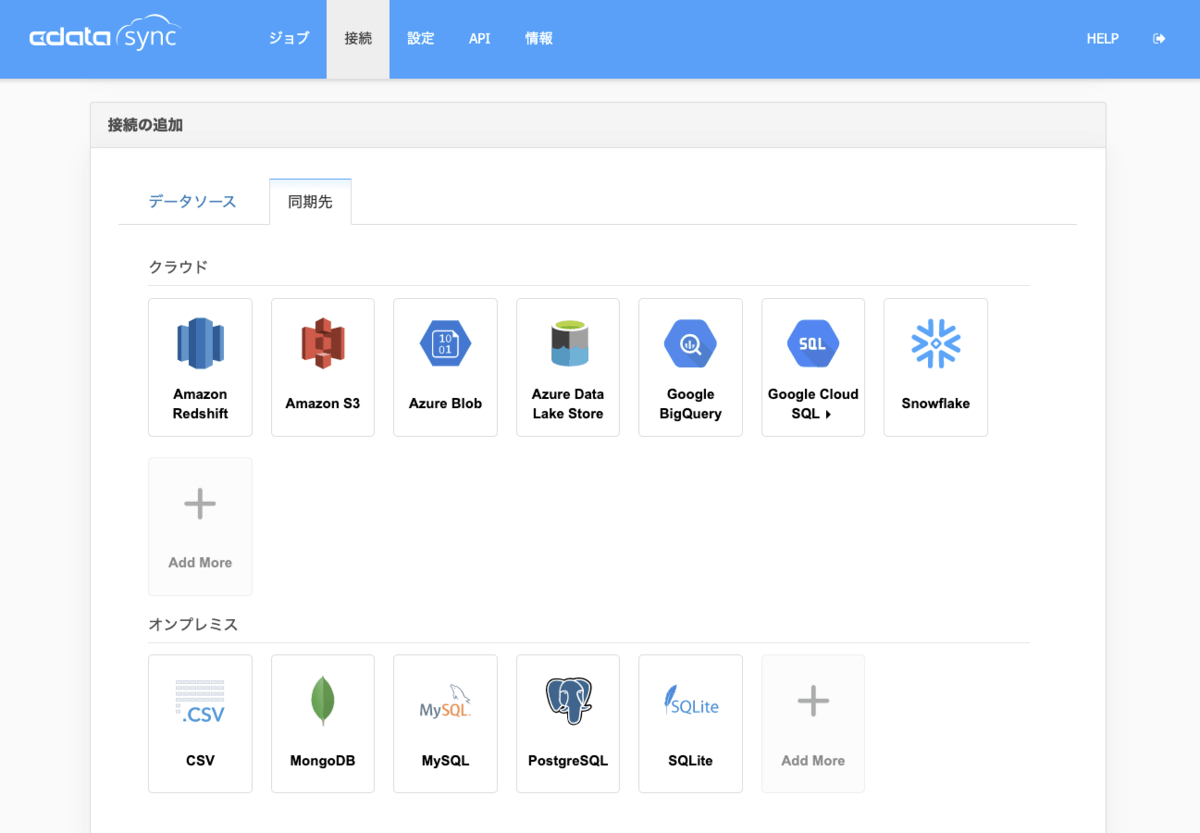This screenshot has width=1200, height=833.
Task: Pick the MySQL destination icon
Action: [445, 701]
